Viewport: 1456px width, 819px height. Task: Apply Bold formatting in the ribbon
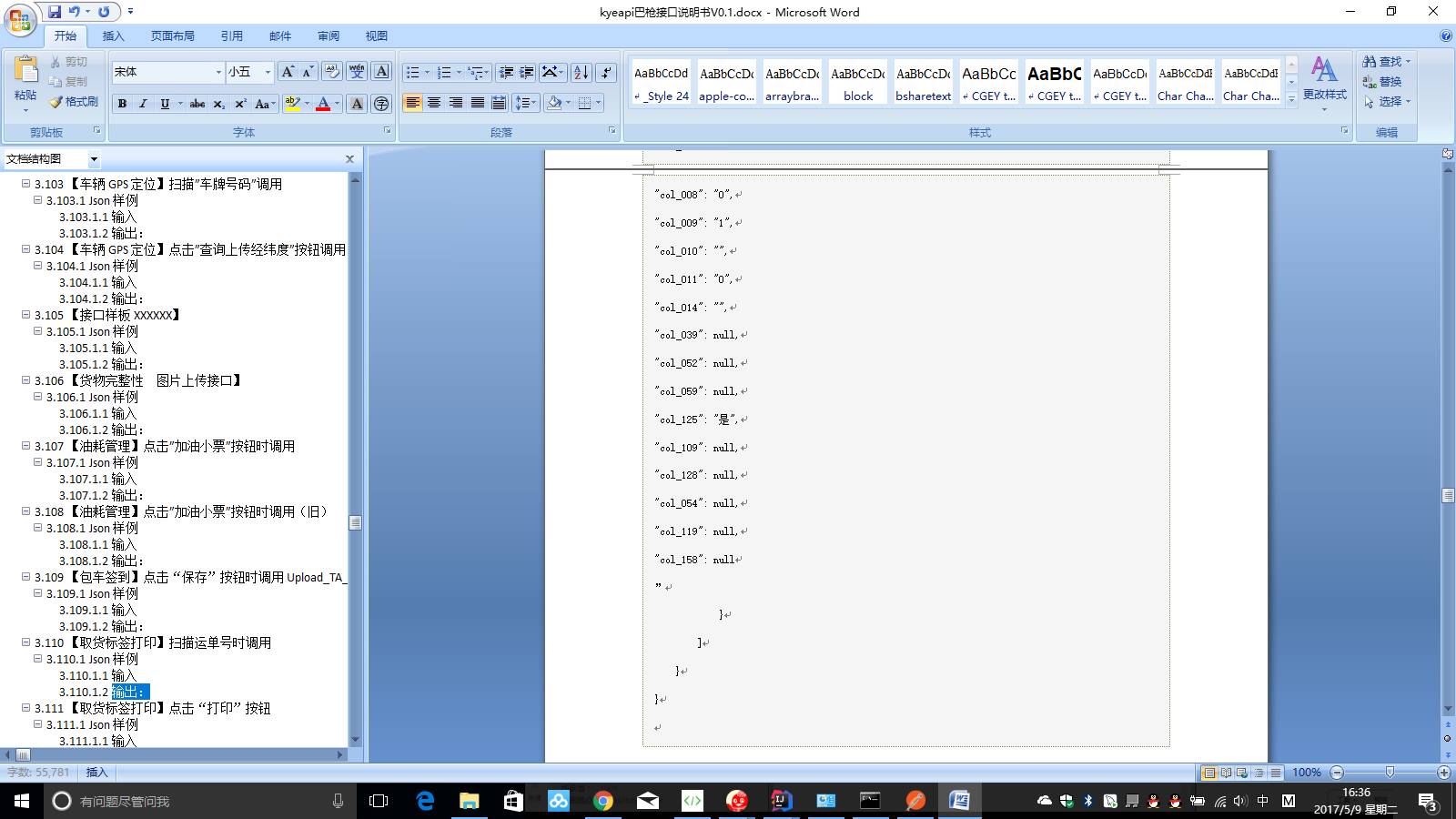[122, 104]
